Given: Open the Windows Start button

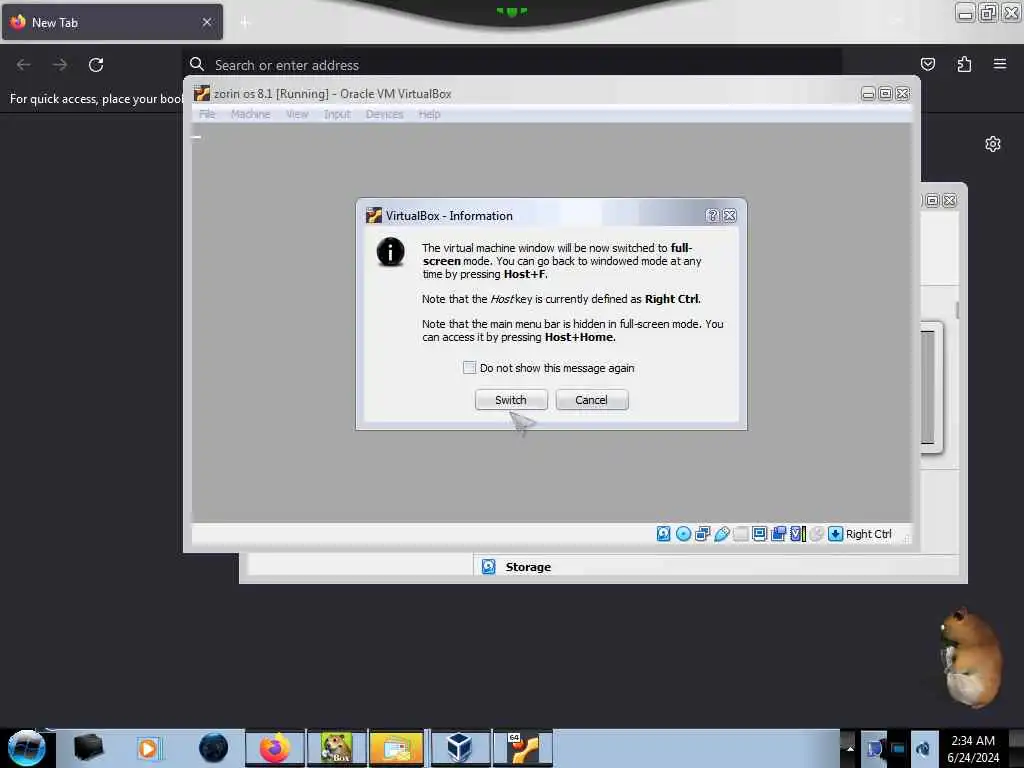Looking at the screenshot, I should [27, 748].
